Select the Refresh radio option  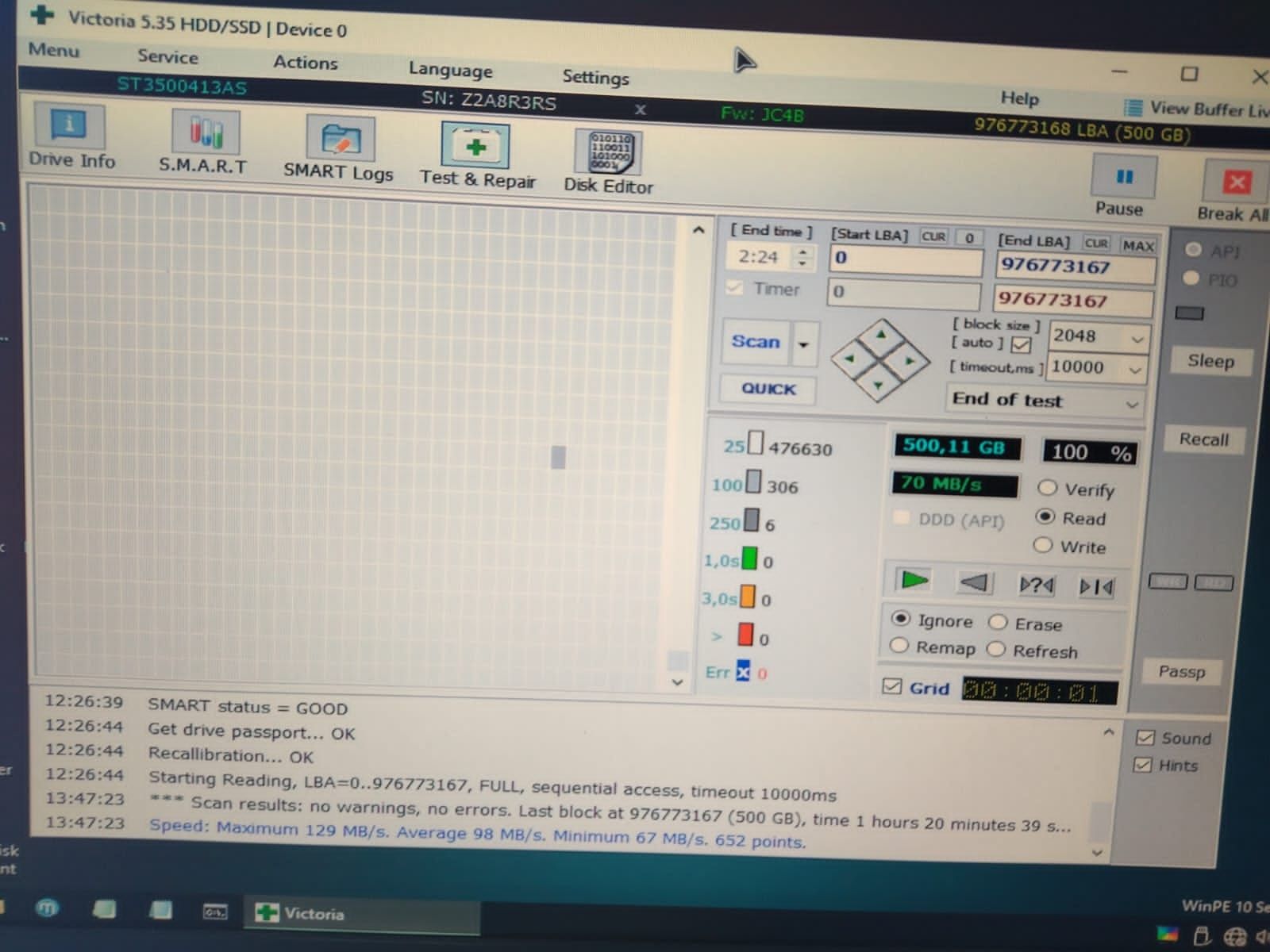(996, 650)
